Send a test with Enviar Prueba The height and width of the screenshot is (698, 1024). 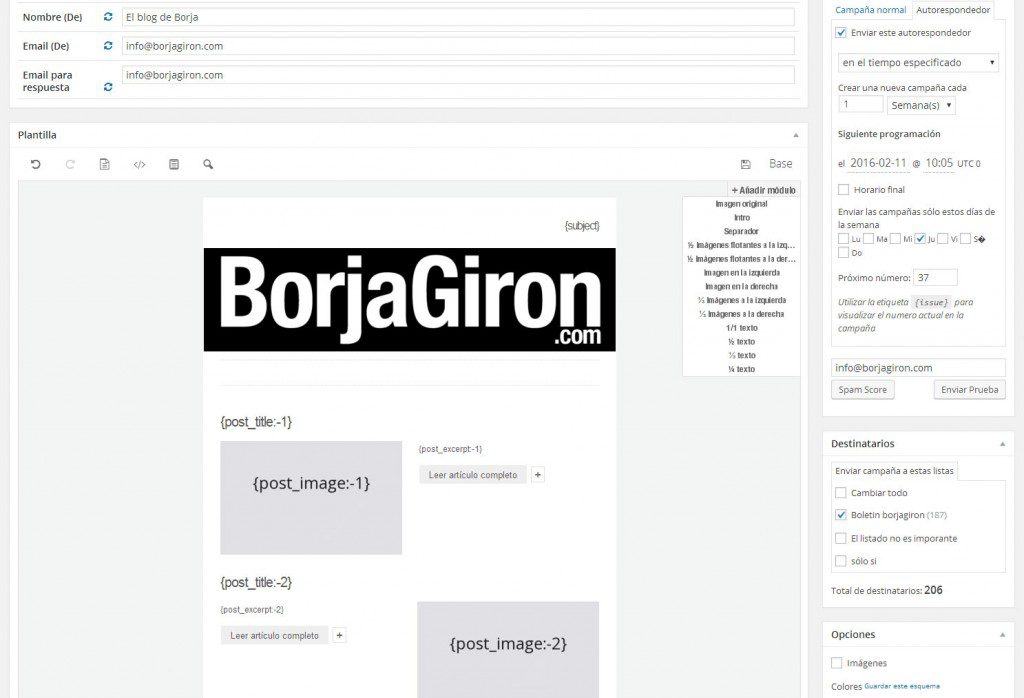tap(970, 390)
